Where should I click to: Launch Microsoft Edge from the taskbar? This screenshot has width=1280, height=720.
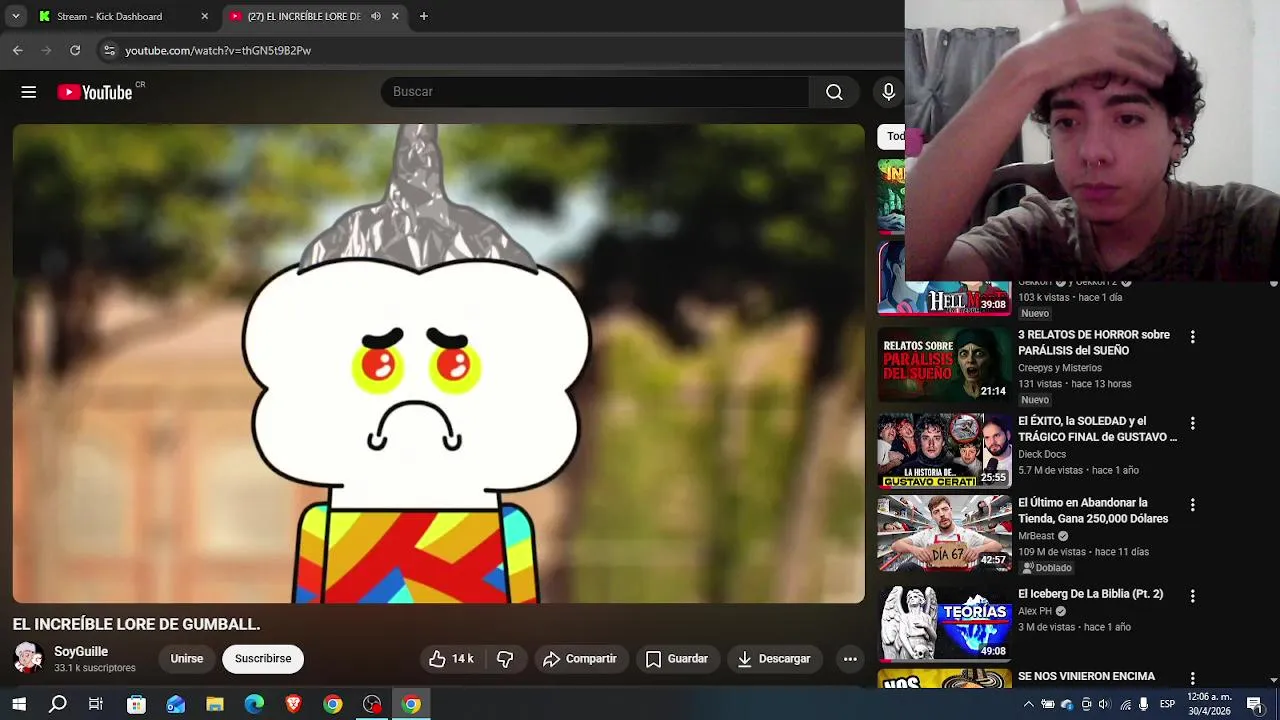click(254, 704)
